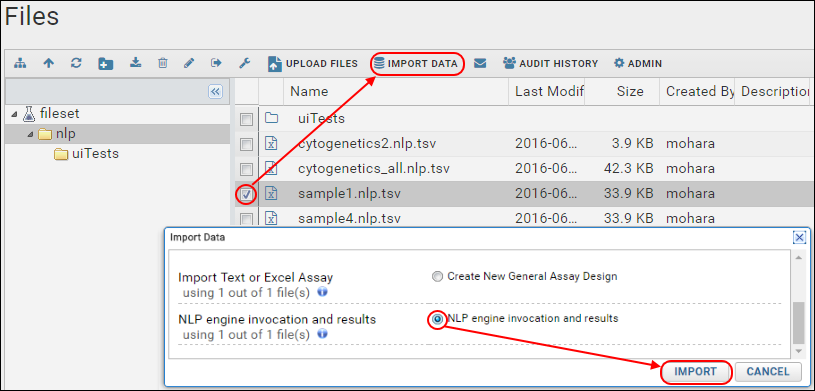Click the cytogenetics_all.nlp.tsv file icon
The width and height of the screenshot is (815, 391).
(271, 168)
